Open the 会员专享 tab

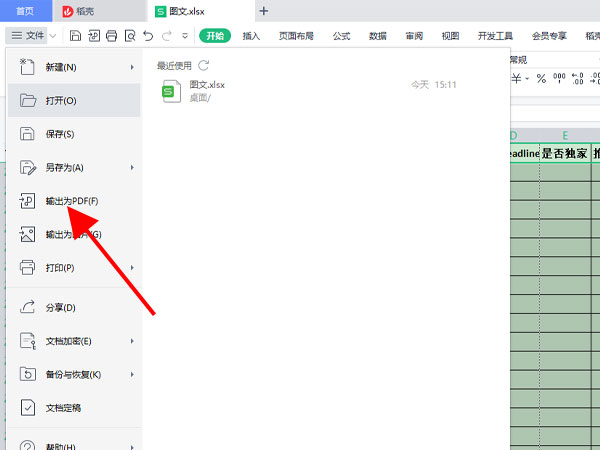coord(549,36)
